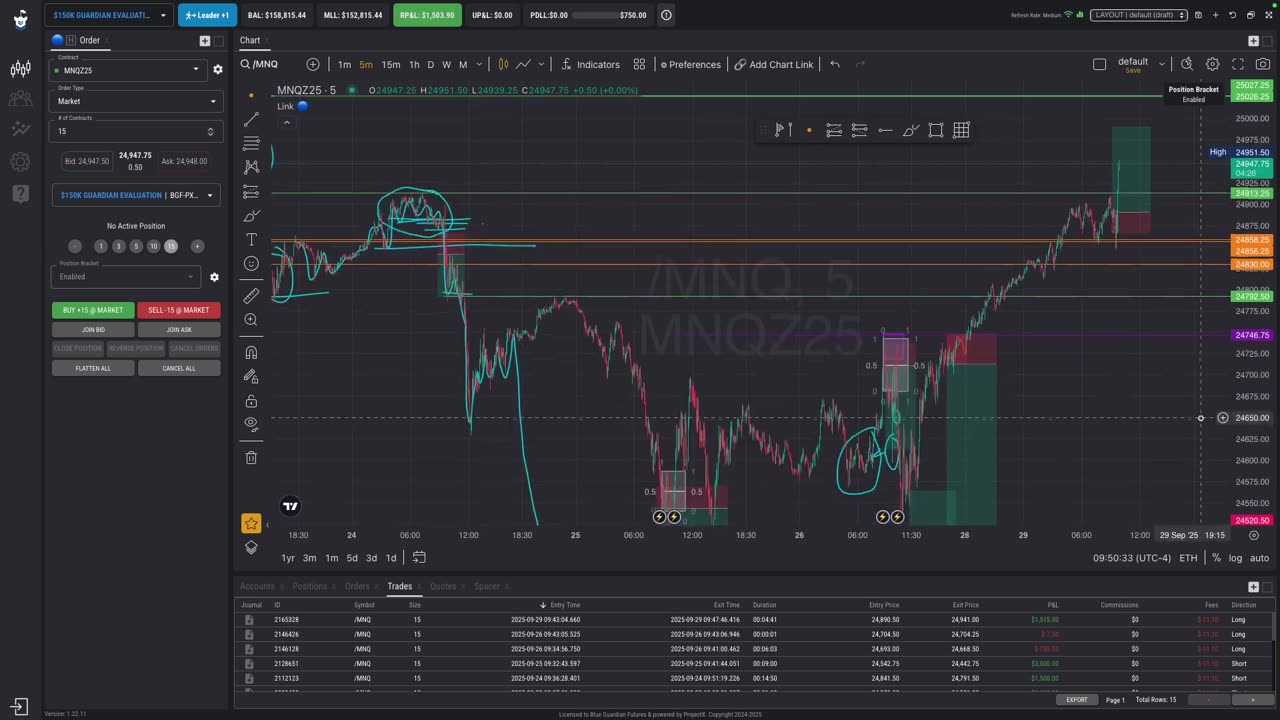
Task: Click the trash icon to remove drawings
Action: 251,457
